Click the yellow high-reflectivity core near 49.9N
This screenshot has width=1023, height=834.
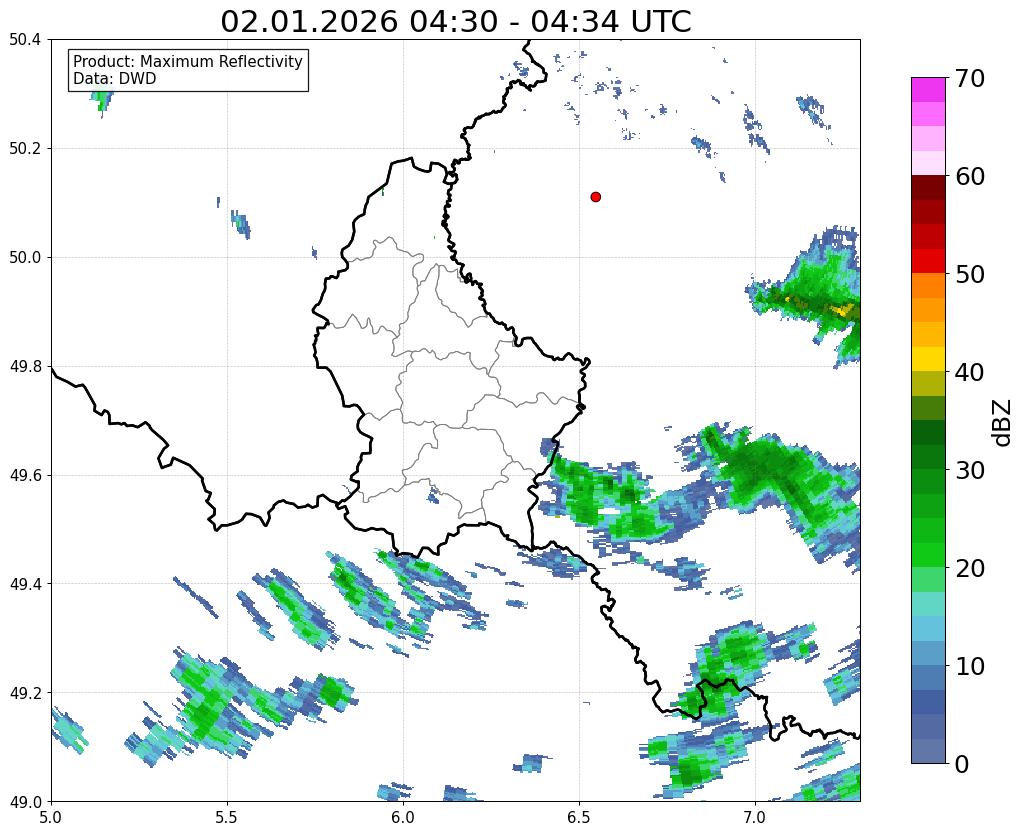pos(844,310)
